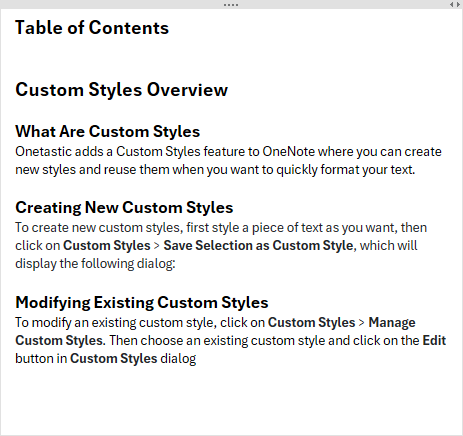Click the bold word 'Manage'
Viewport: 463px width, 436px height.
[392, 323]
